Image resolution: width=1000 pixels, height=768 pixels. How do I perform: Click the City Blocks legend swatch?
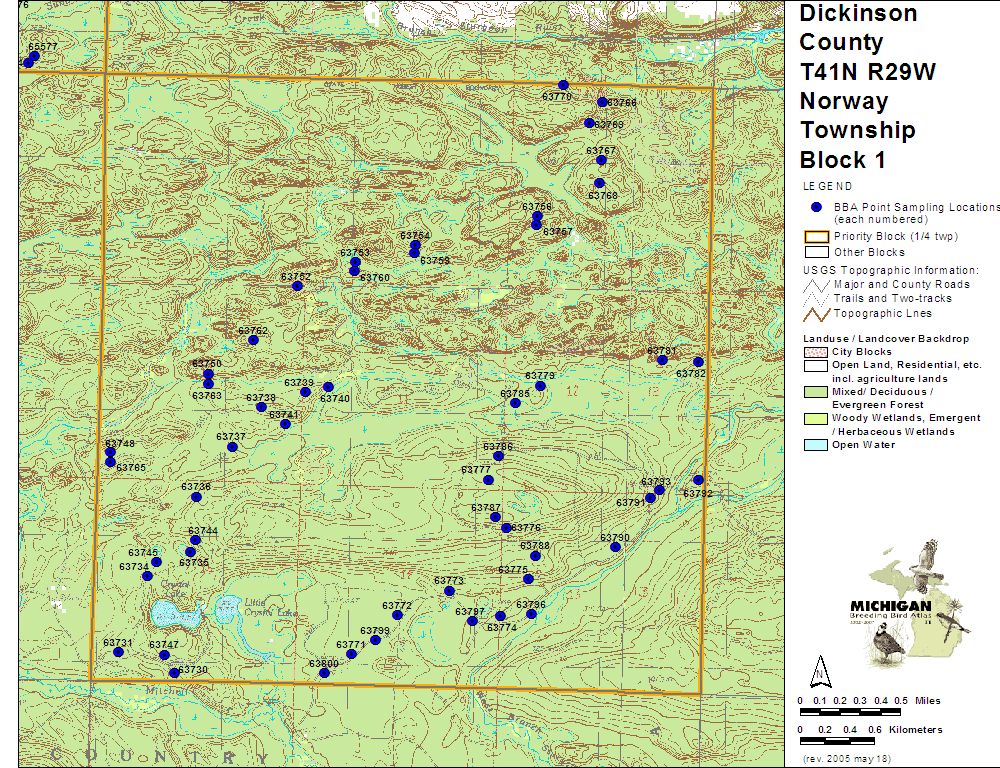click(816, 352)
